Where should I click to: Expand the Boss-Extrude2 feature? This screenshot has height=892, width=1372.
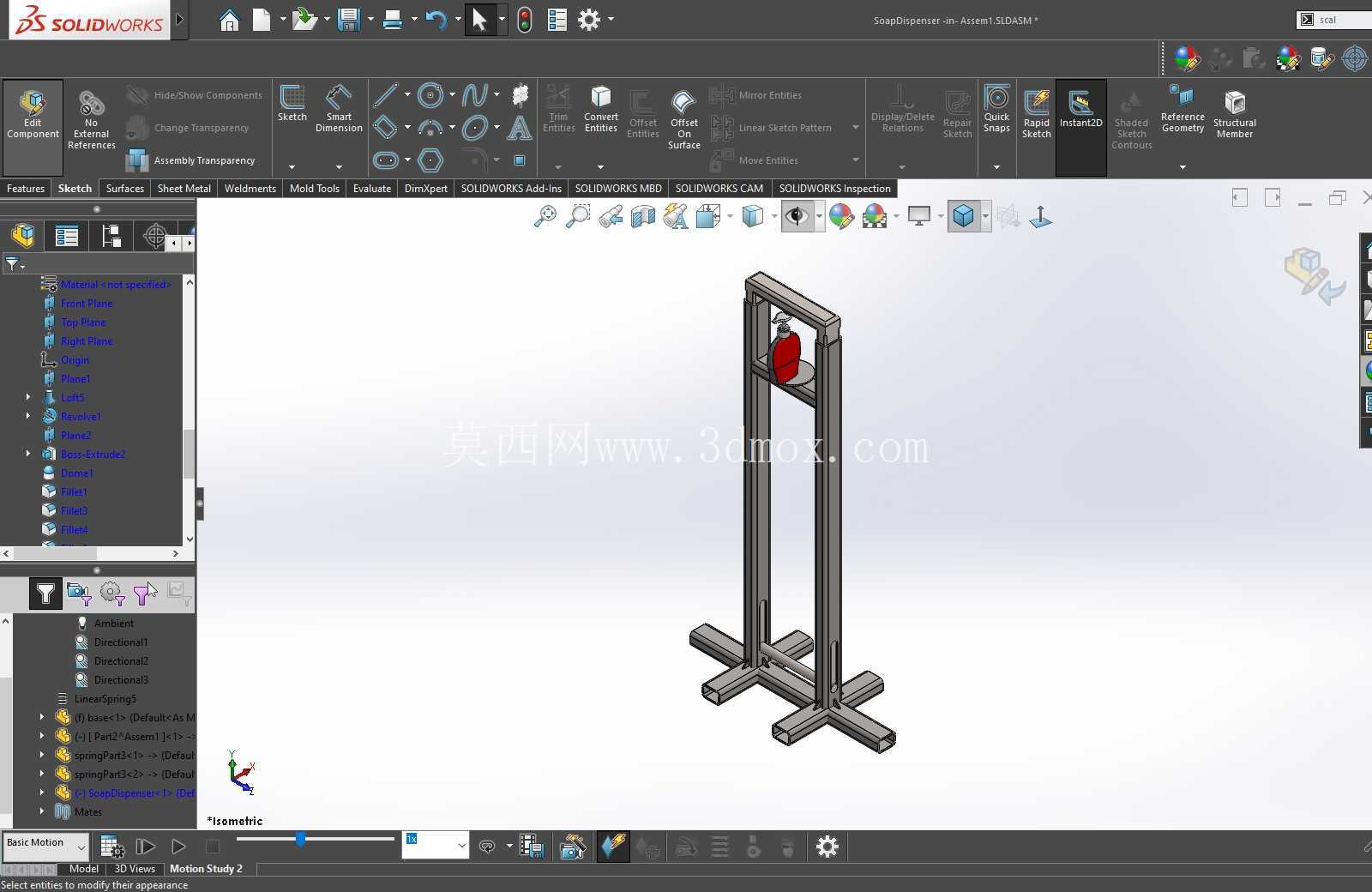pos(28,454)
